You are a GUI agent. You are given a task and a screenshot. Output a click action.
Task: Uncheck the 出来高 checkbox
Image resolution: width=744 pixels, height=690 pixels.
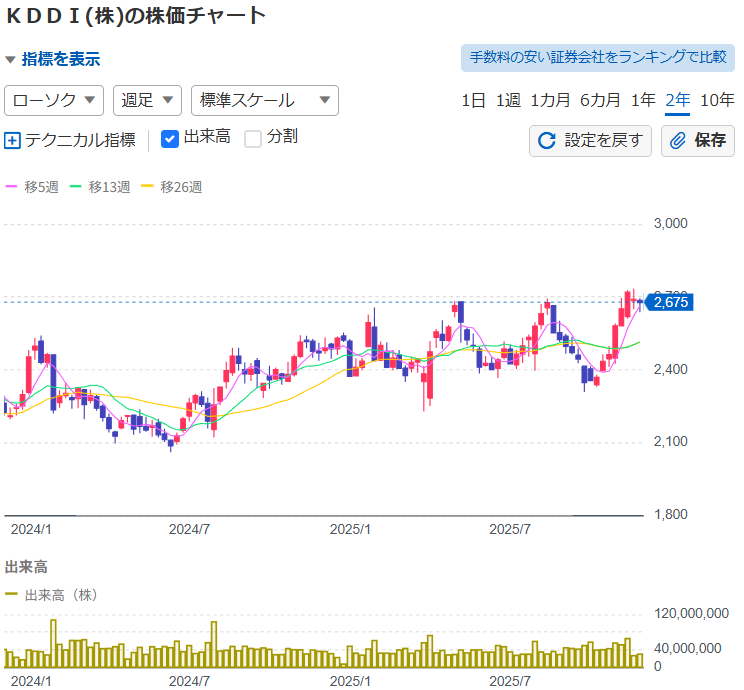point(170,139)
